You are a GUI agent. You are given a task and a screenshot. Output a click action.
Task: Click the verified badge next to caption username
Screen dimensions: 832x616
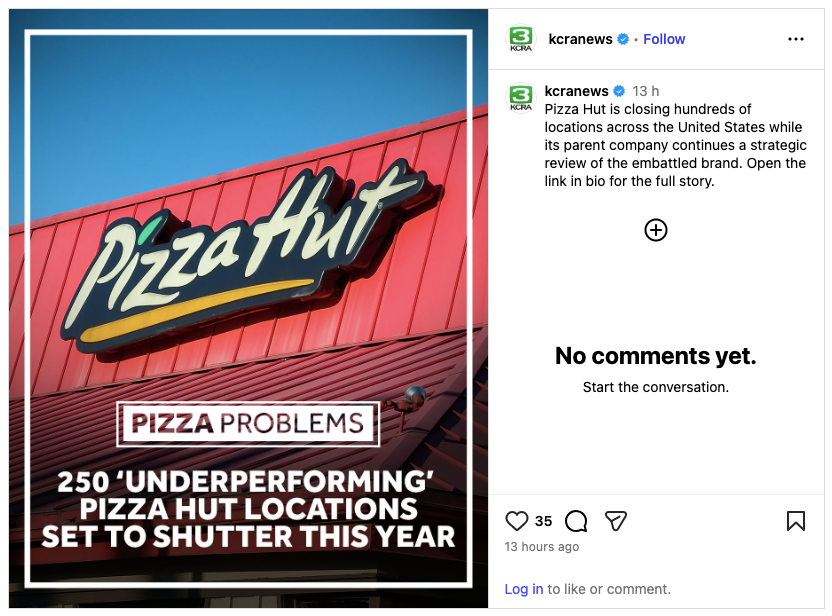[619, 91]
